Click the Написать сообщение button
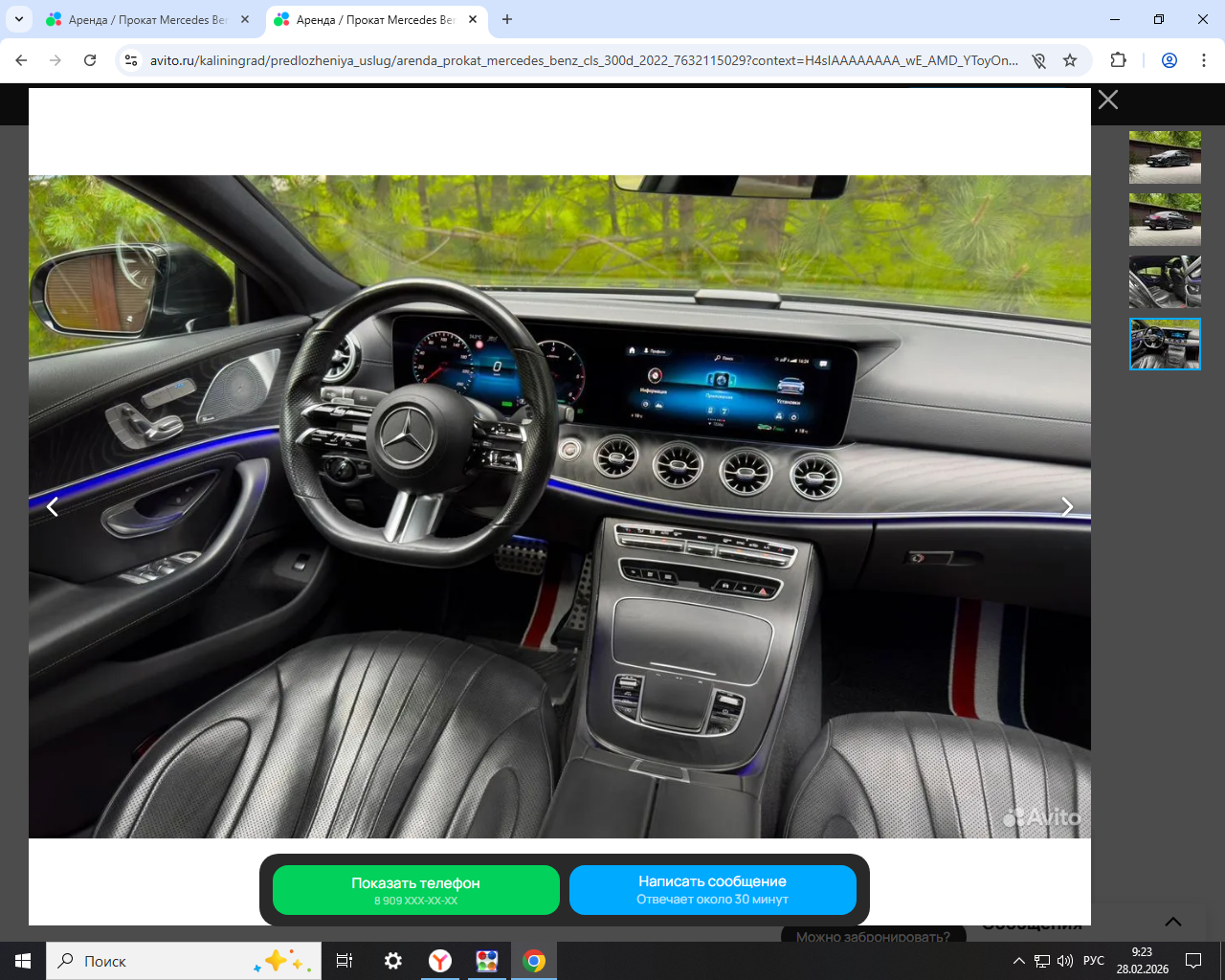Viewport: 1225px width, 980px height. 712,890
